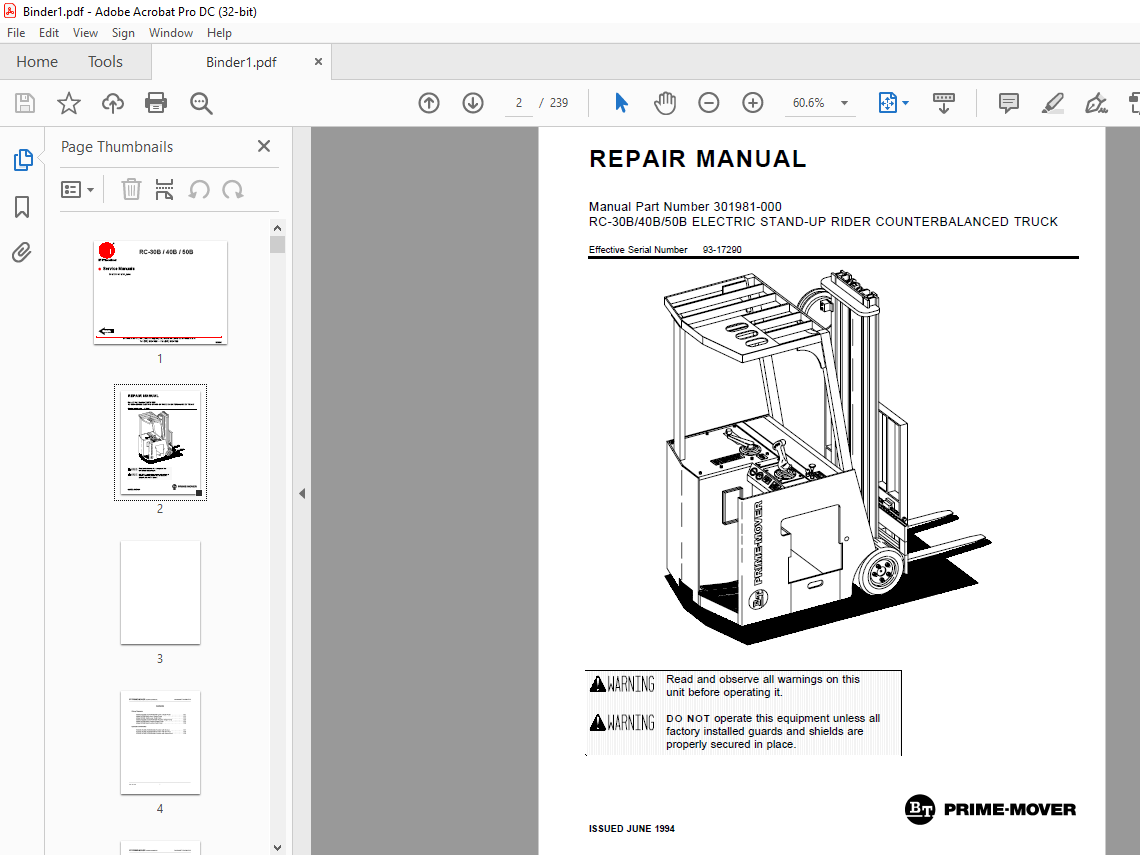
Task: Click the total page count 239
Action: 558,103
